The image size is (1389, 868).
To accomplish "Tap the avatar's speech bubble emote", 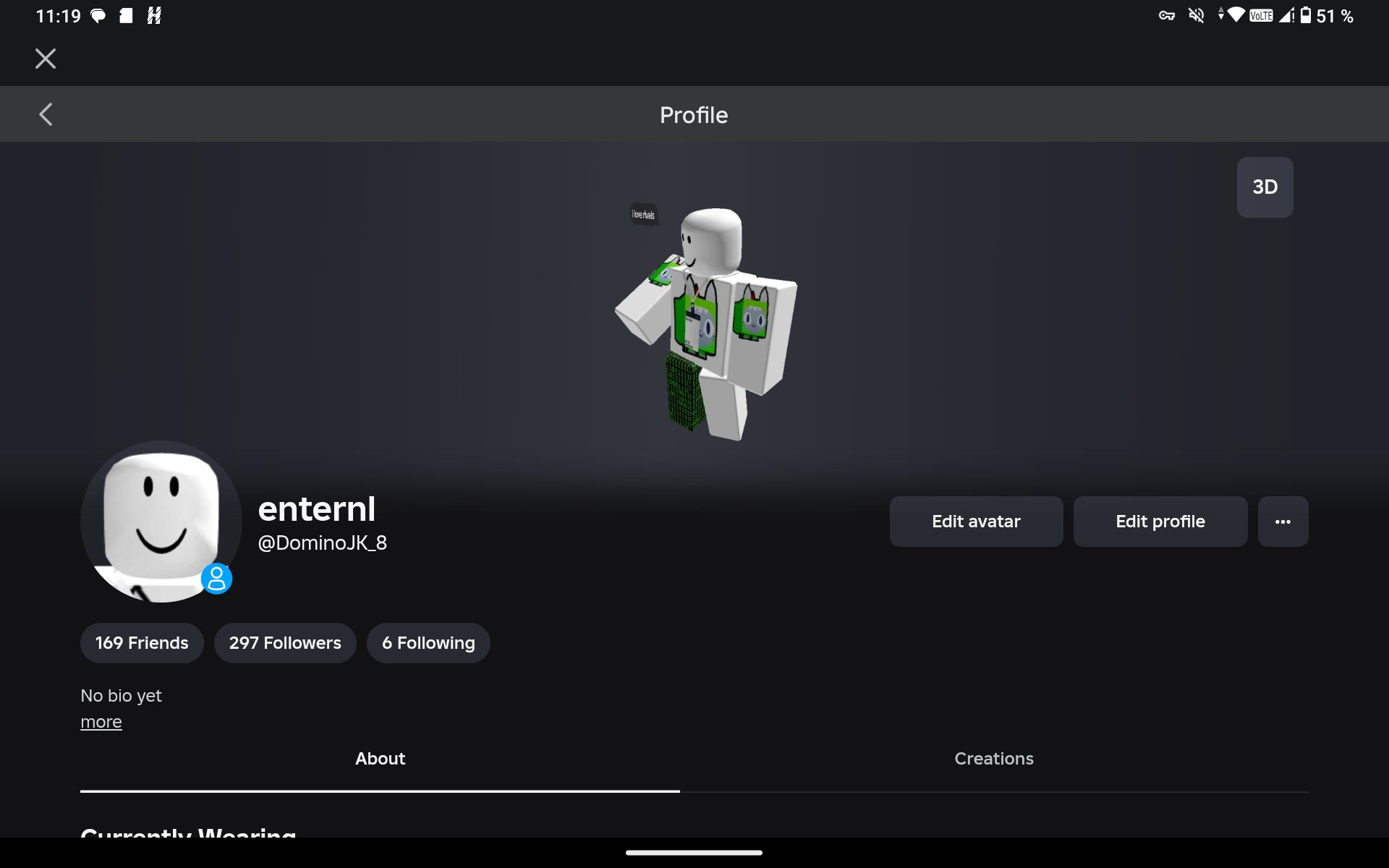I will [643, 214].
